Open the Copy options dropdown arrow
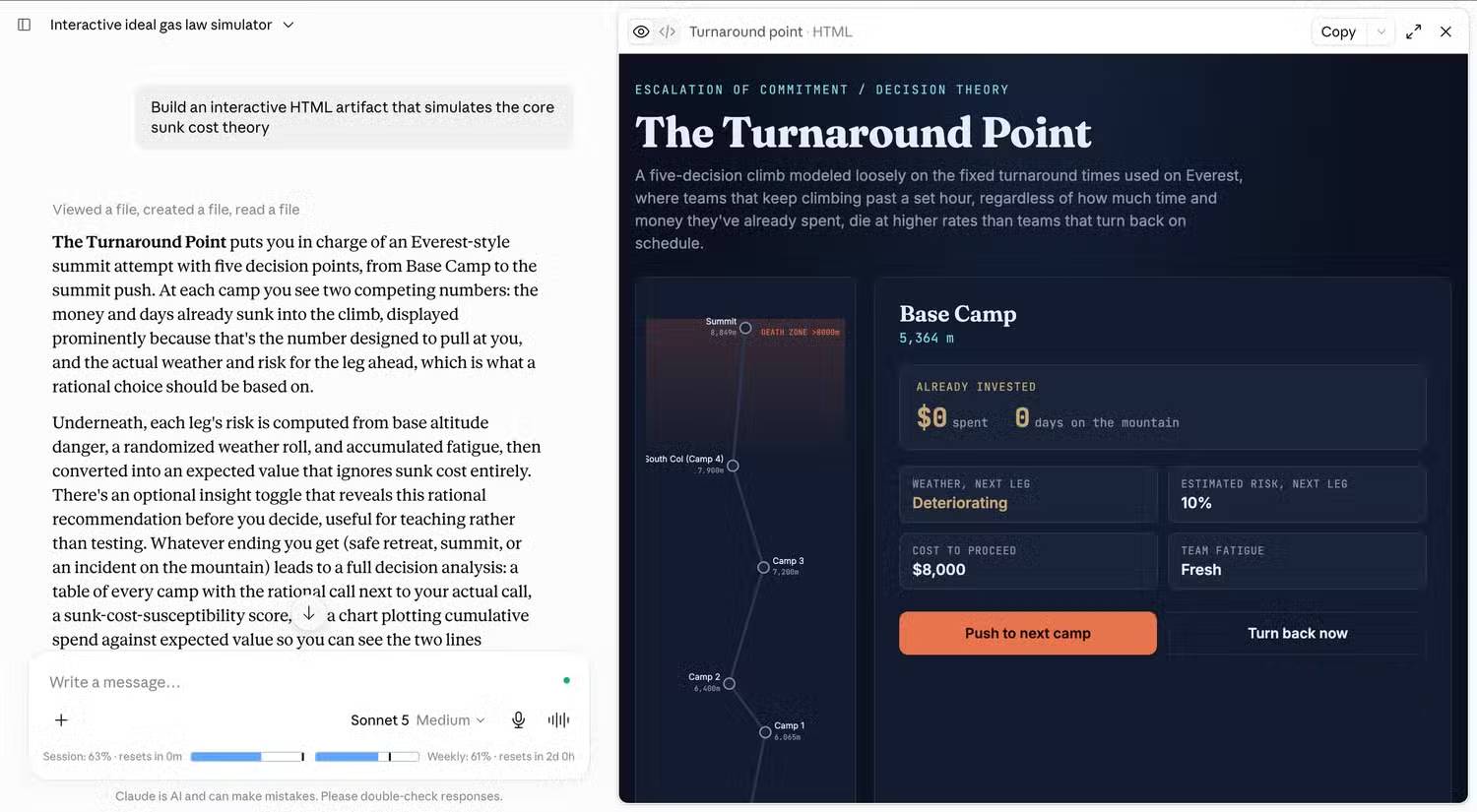Viewport: 1477px width, 812px height. [1381, 31]
